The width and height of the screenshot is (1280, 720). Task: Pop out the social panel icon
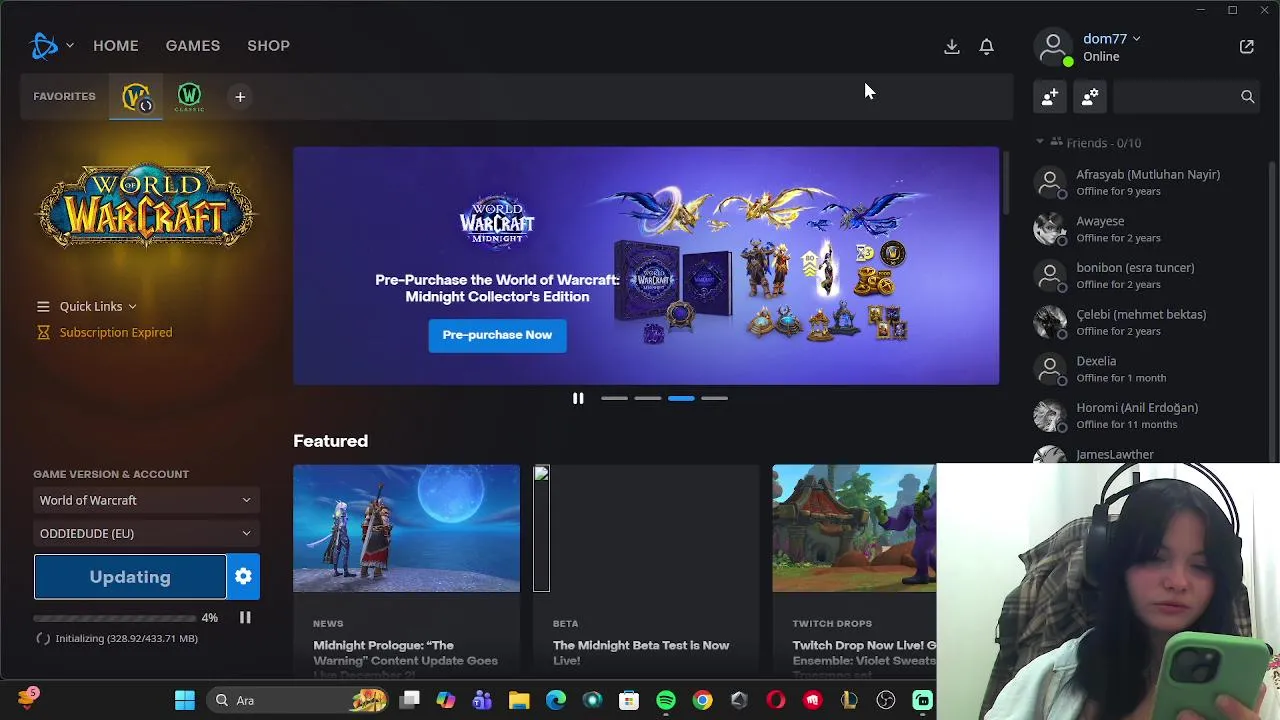(1246, 46)
